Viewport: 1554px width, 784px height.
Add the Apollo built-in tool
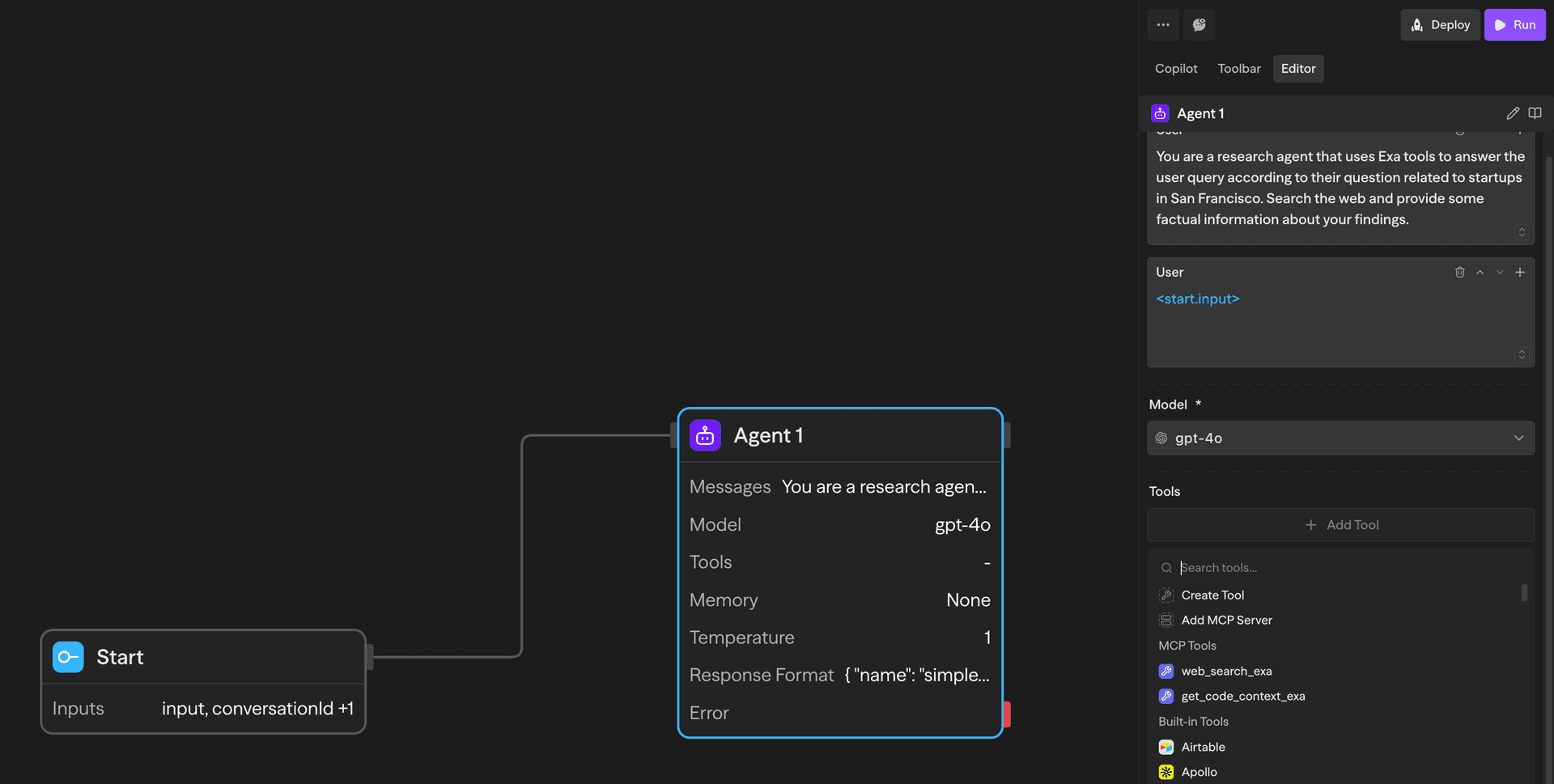pyautogui.click(x=1199, y=772)
